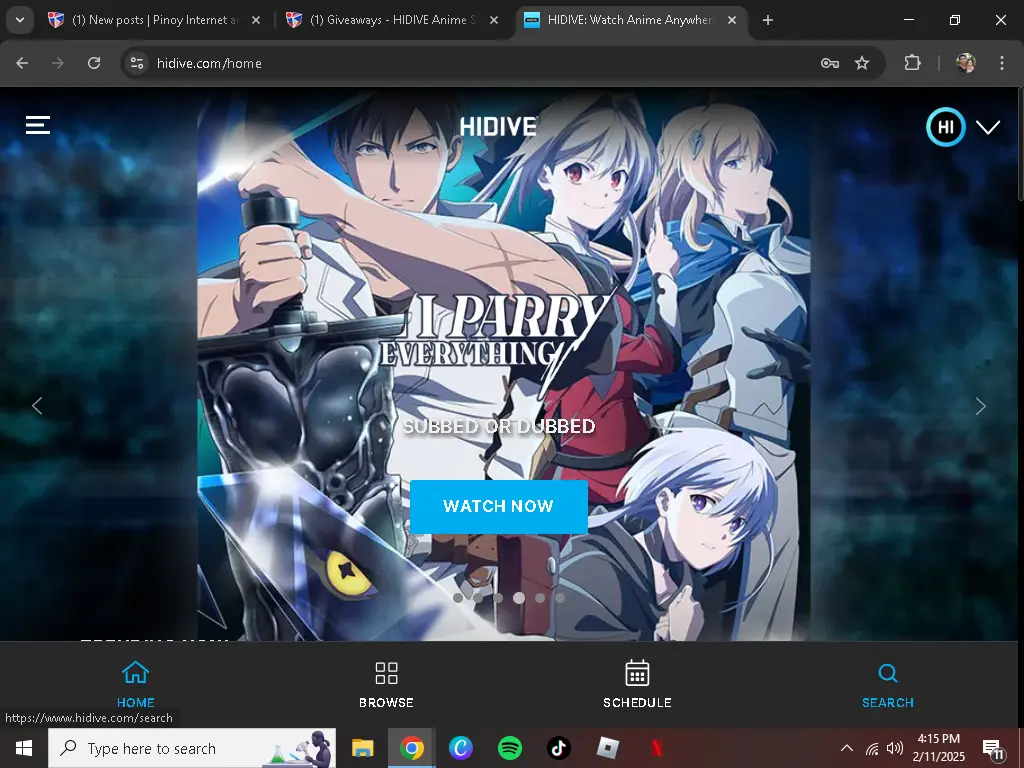Select the first carousel indicator dot

click(x=458, y=598)
